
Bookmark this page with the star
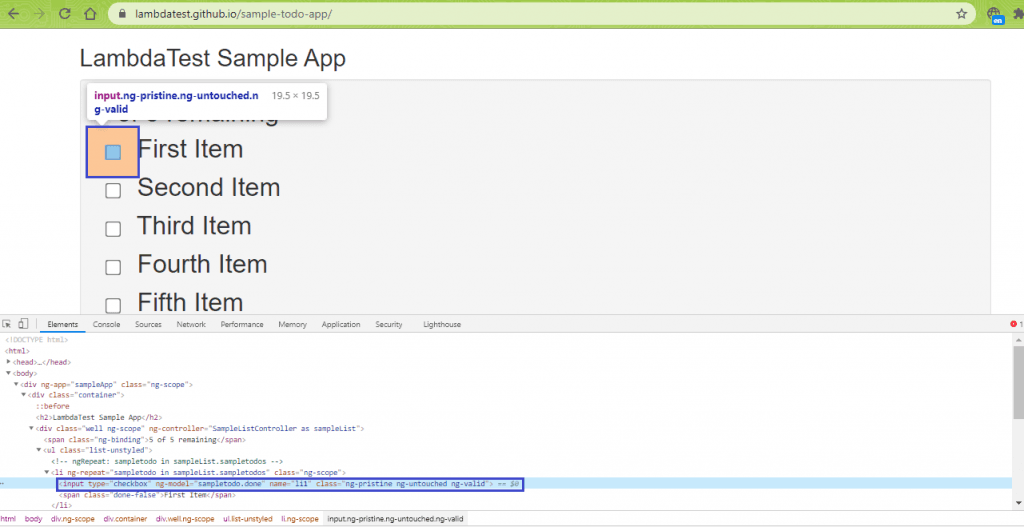click(x=961, y=14)
